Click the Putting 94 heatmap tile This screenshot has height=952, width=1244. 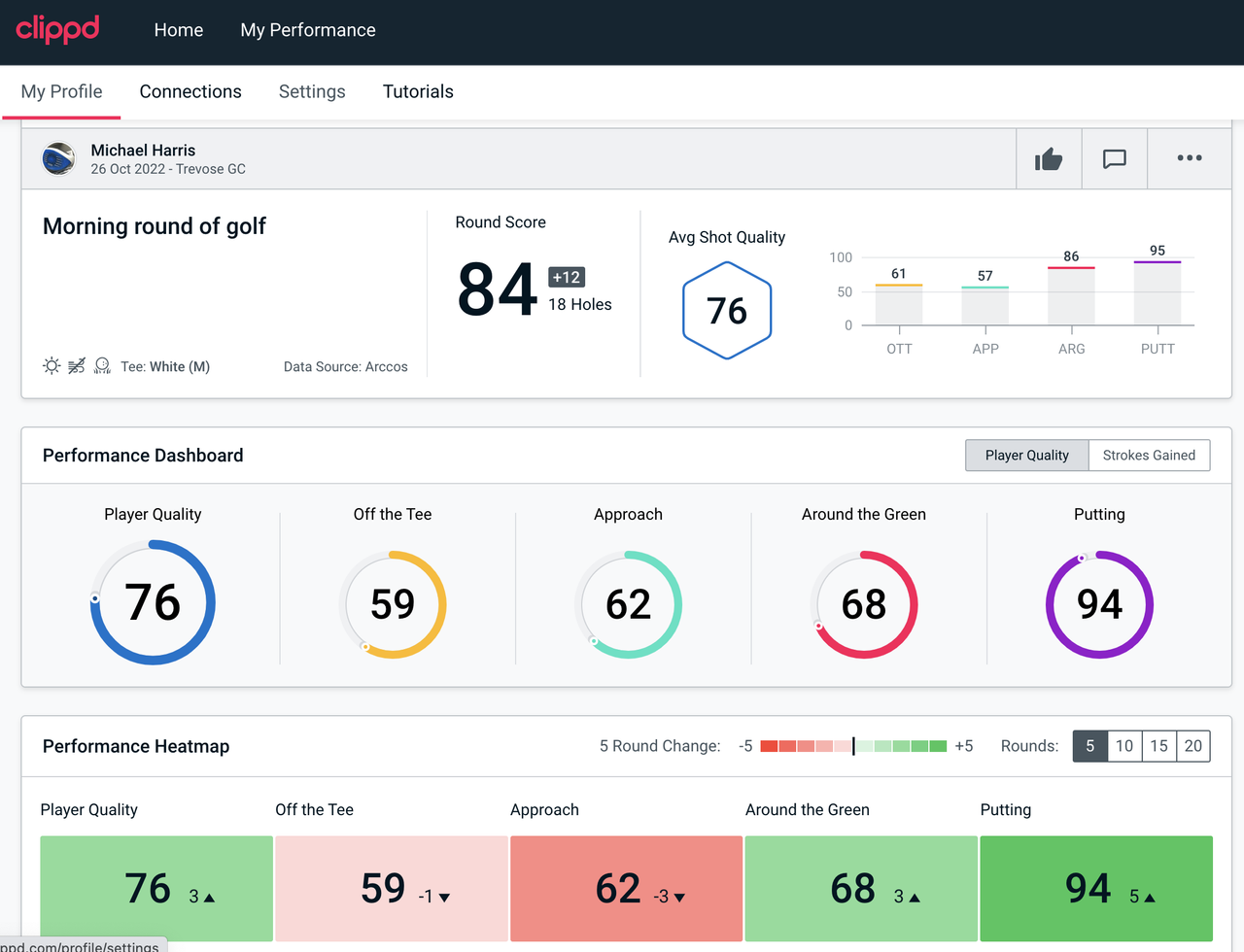(x=1096, y=888)
